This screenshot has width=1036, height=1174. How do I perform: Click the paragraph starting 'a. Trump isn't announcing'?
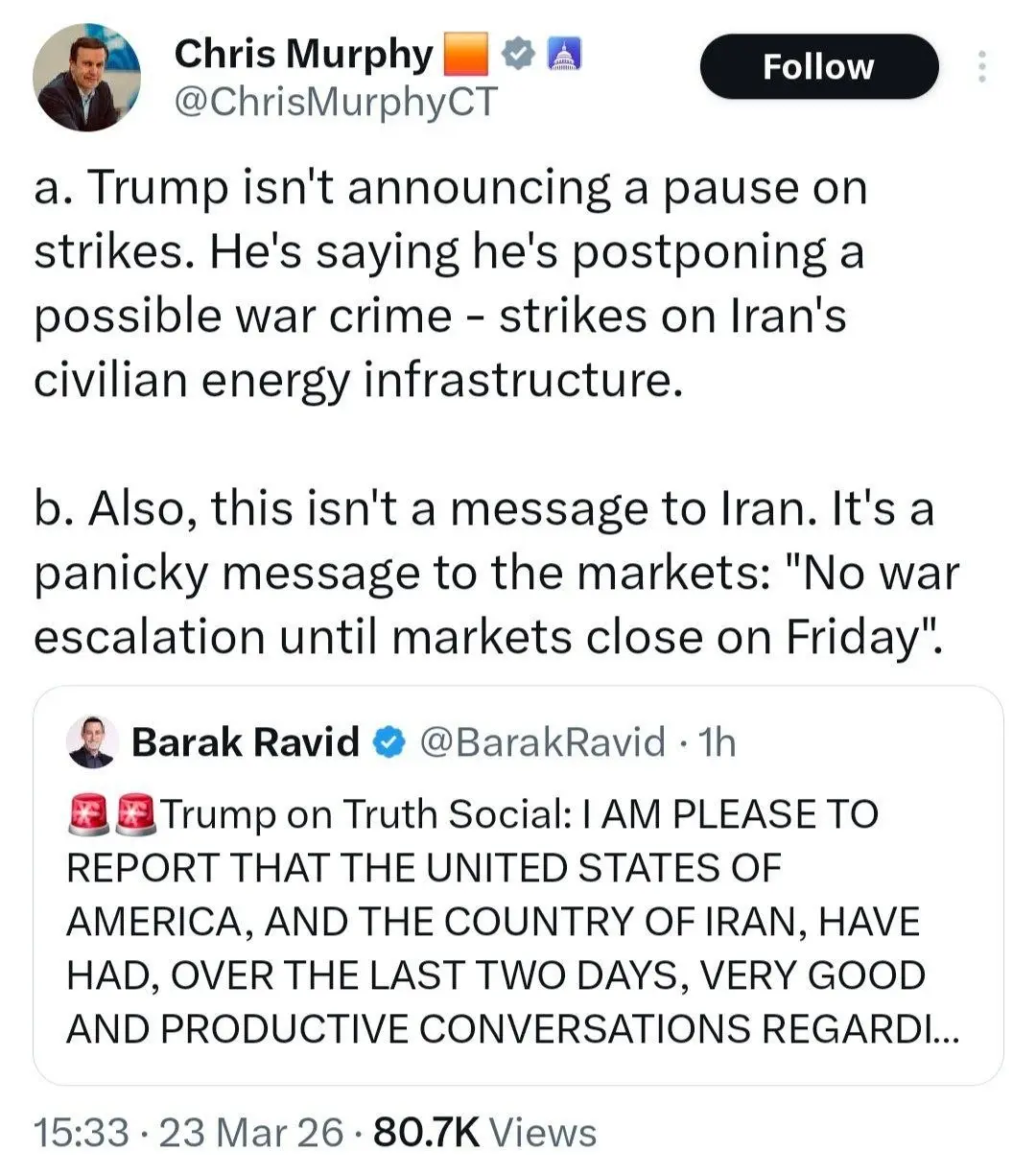click(451, 283)
